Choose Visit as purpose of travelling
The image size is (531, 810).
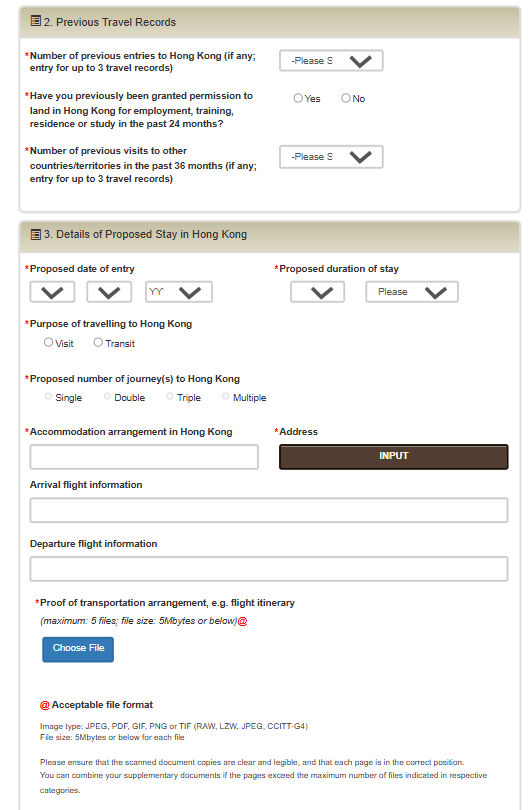point(49,342)
